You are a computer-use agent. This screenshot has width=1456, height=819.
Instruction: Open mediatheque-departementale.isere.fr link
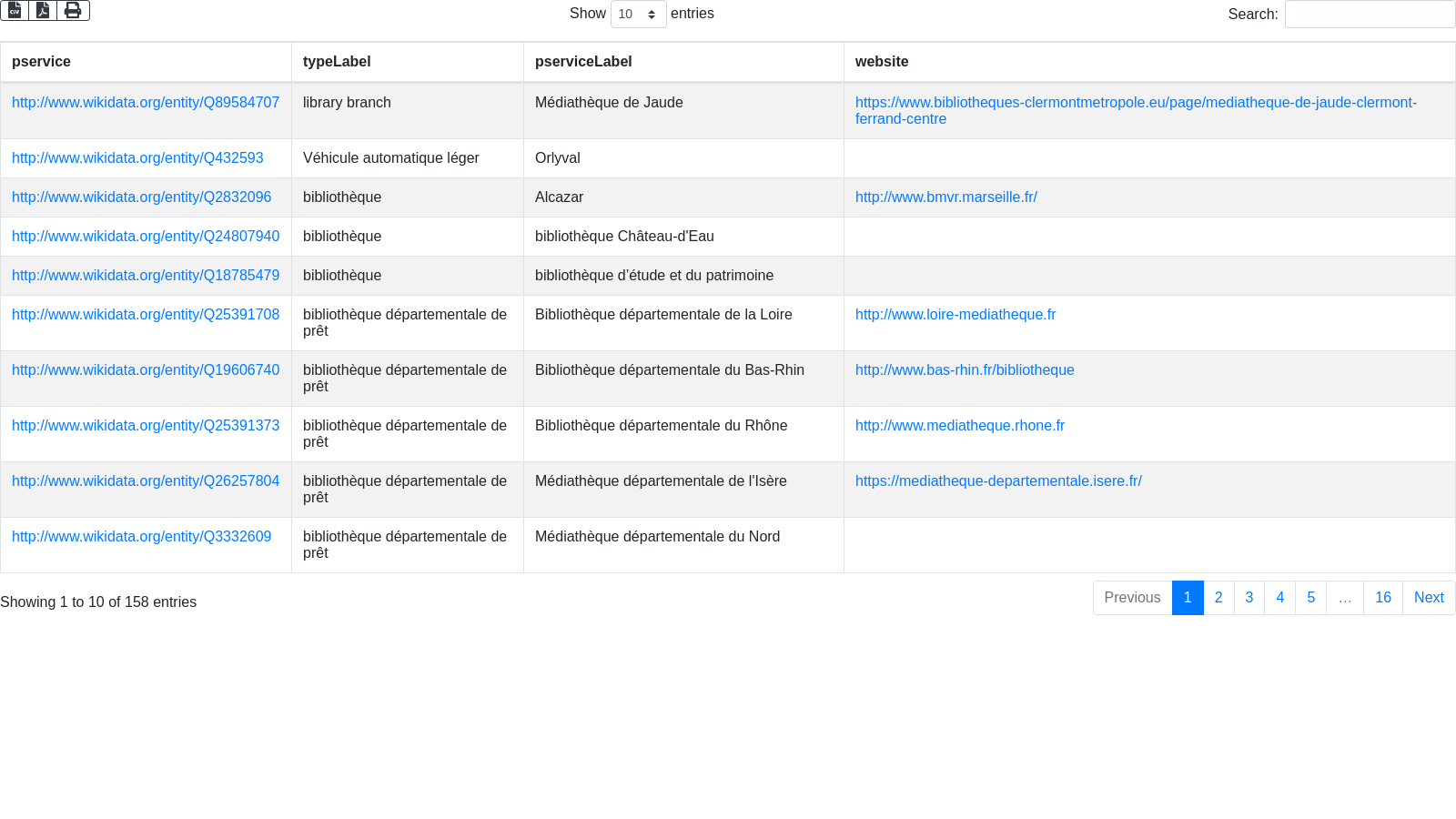(x=998, y=481)
